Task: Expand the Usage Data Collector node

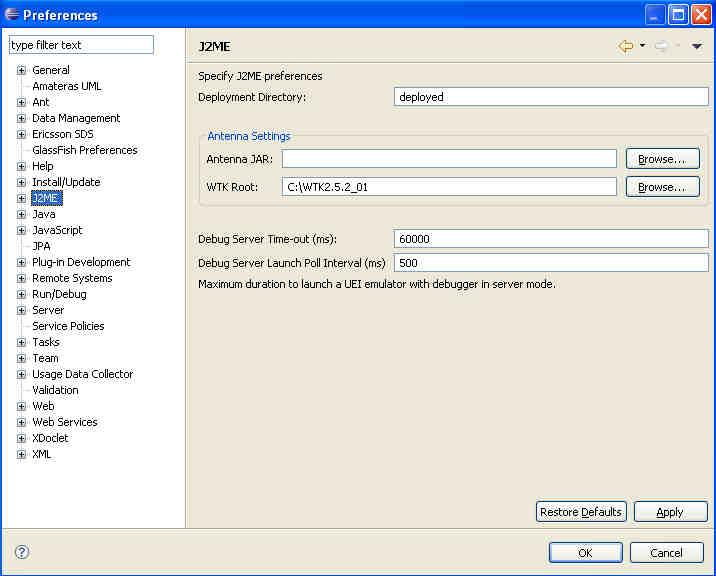Action: pyautogui.click(x=21, y=374)
